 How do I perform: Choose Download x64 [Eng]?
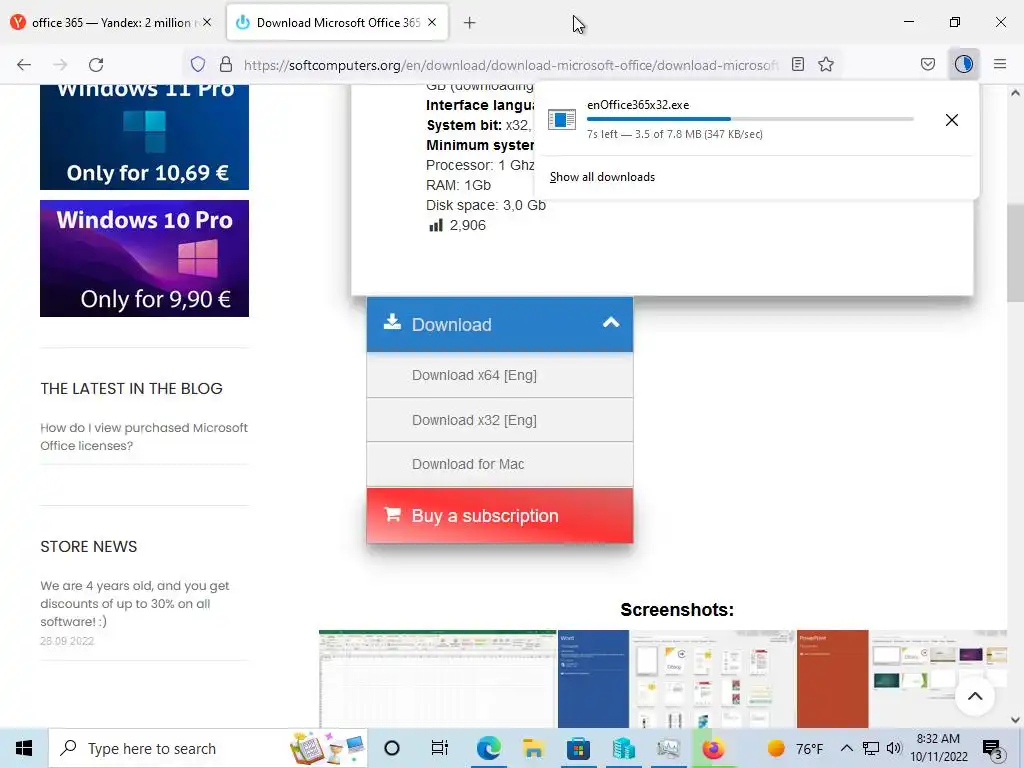[x=500, y=375]
